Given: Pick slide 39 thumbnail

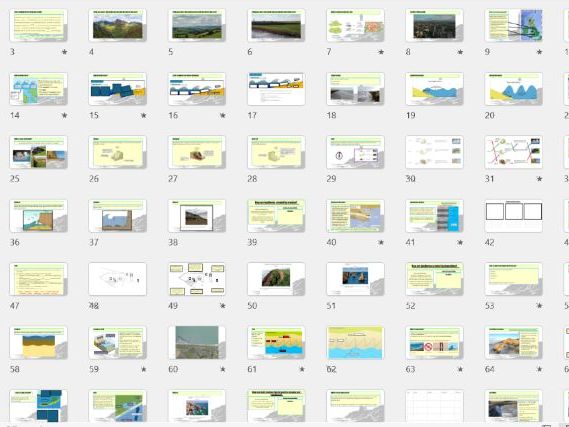Looking at the screenshot, I should [x=276, y=216].
